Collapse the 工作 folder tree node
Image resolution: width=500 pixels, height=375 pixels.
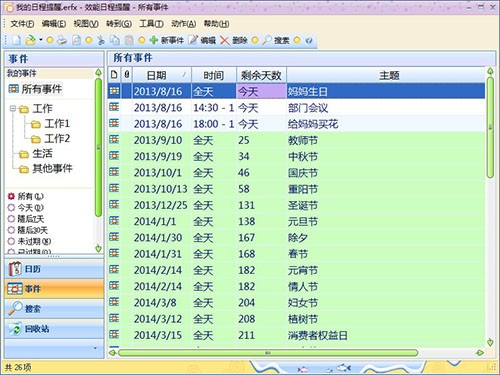click(13, 108)
